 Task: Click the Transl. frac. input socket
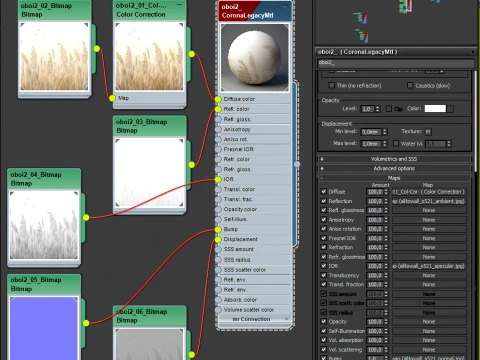pyautogui.click(x=218, y=199)
